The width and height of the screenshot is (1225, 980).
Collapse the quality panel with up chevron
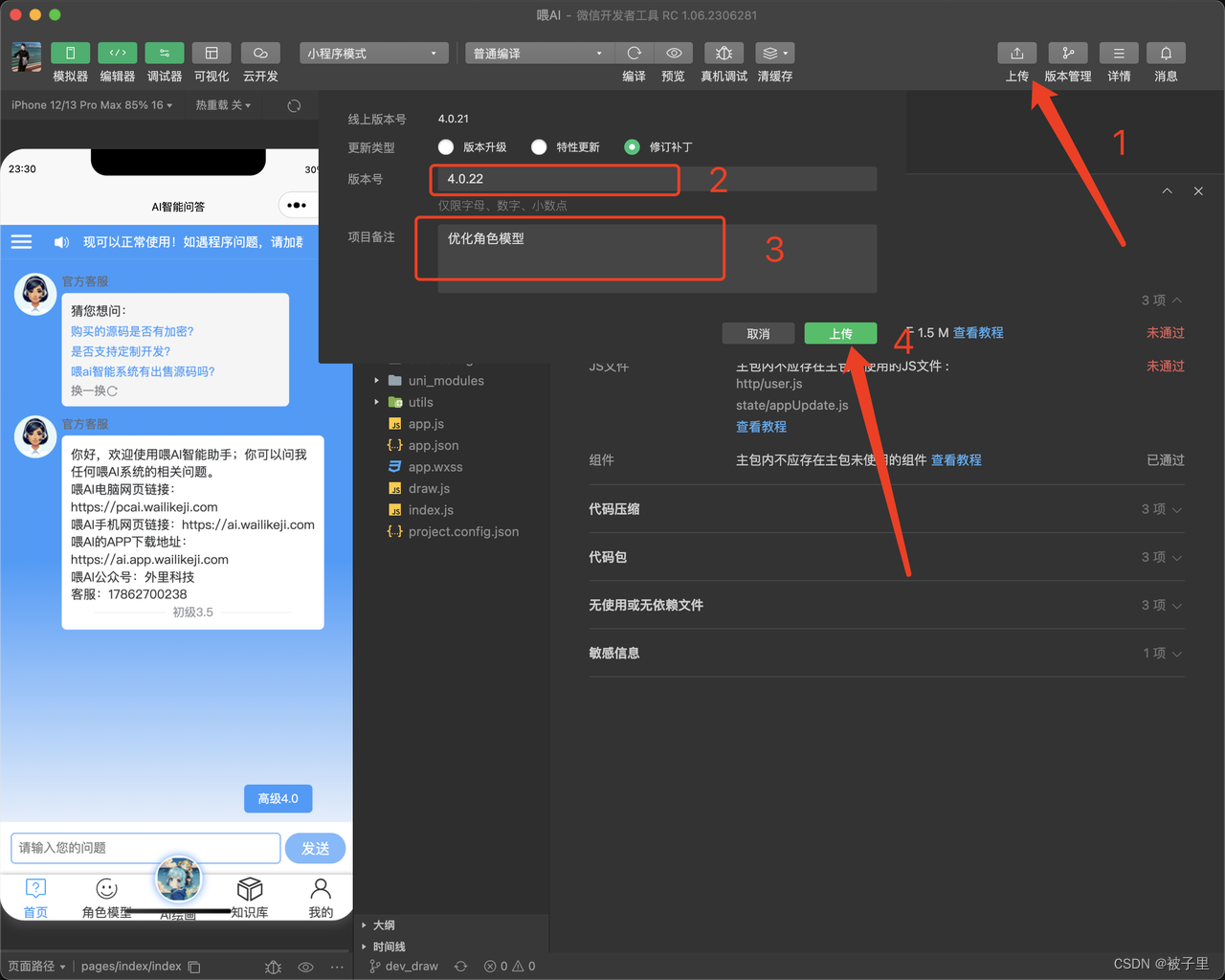click(x=1167, y=191)
